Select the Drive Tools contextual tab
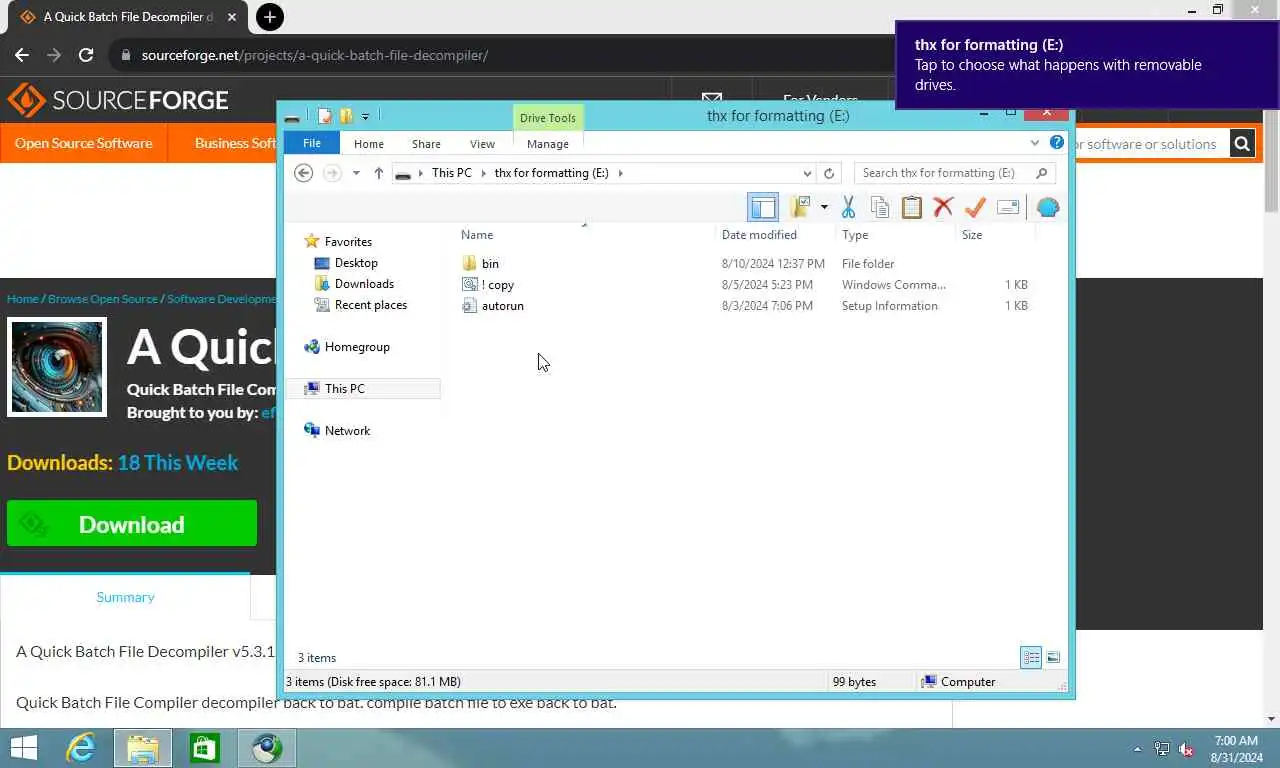 tap(548, 118)
